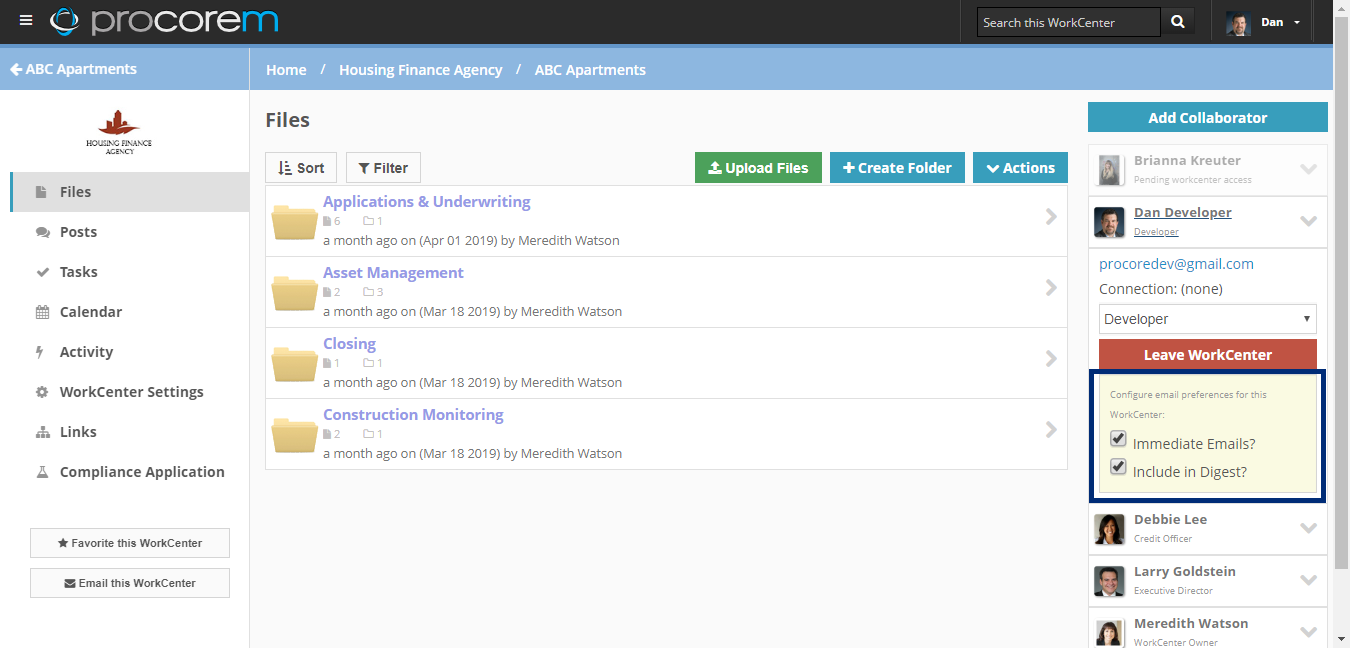Image resolution: width=1350 pixels, height=648 pixels.
Task: Select the Tasks icon in the sidebar
Action: pyautogui.click(x=44, y=271)
